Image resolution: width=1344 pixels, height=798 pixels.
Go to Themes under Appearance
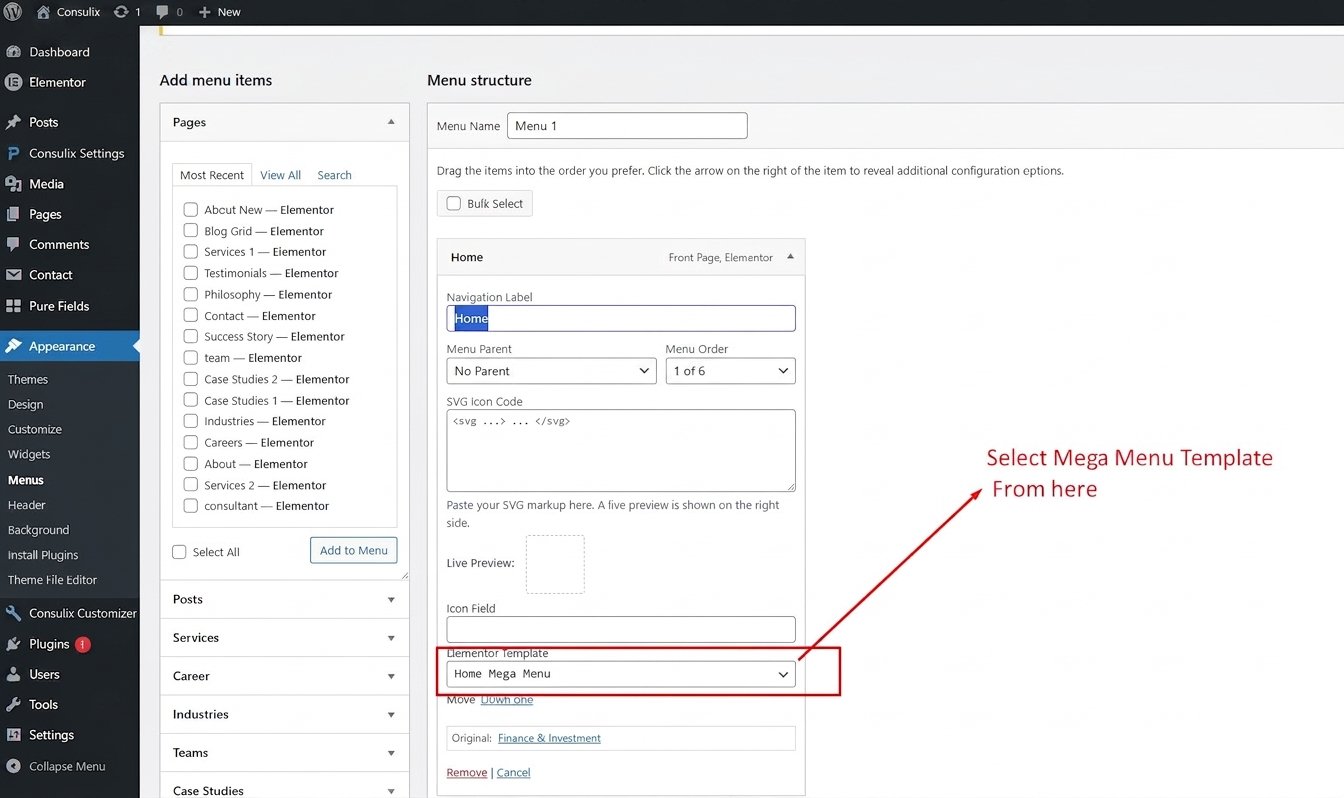pyautogui.click(x=28, y=380)
